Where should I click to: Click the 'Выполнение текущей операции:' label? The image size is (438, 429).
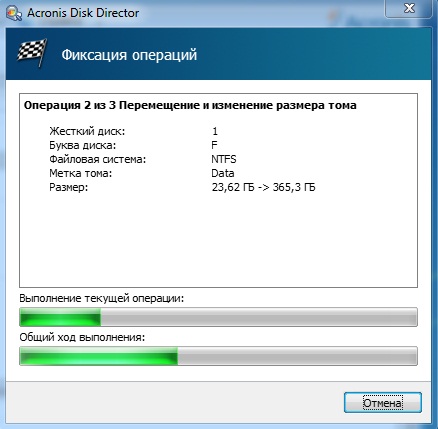tap(102, 298)
